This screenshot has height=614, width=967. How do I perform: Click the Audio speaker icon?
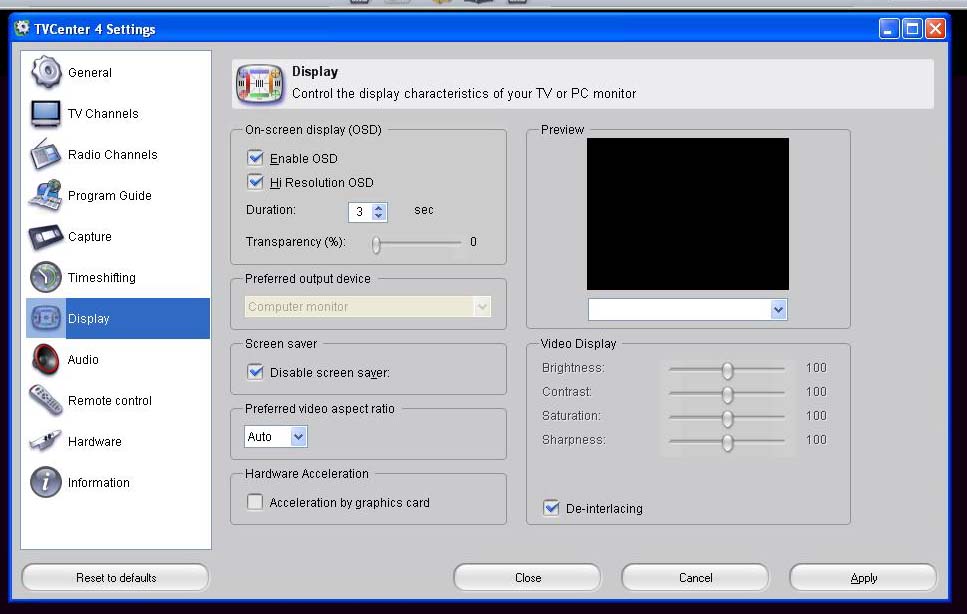[46, 359]
